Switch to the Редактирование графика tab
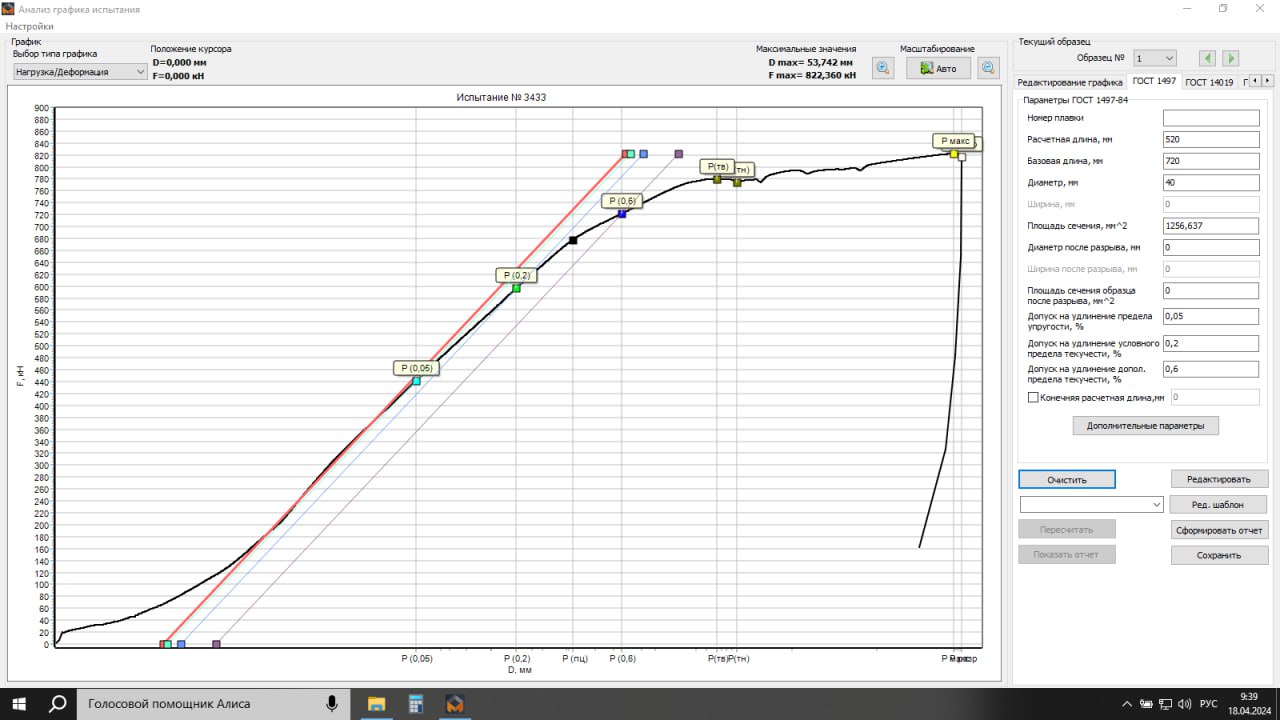The image size is (1280, 720). 1070,82
